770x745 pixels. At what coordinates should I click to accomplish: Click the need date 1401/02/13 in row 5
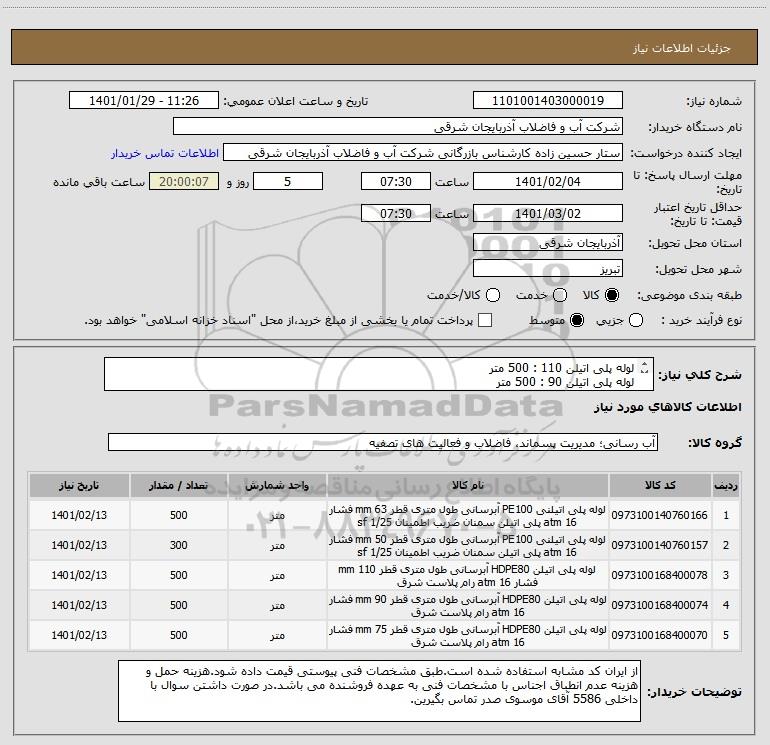click(x=79, y=635)
